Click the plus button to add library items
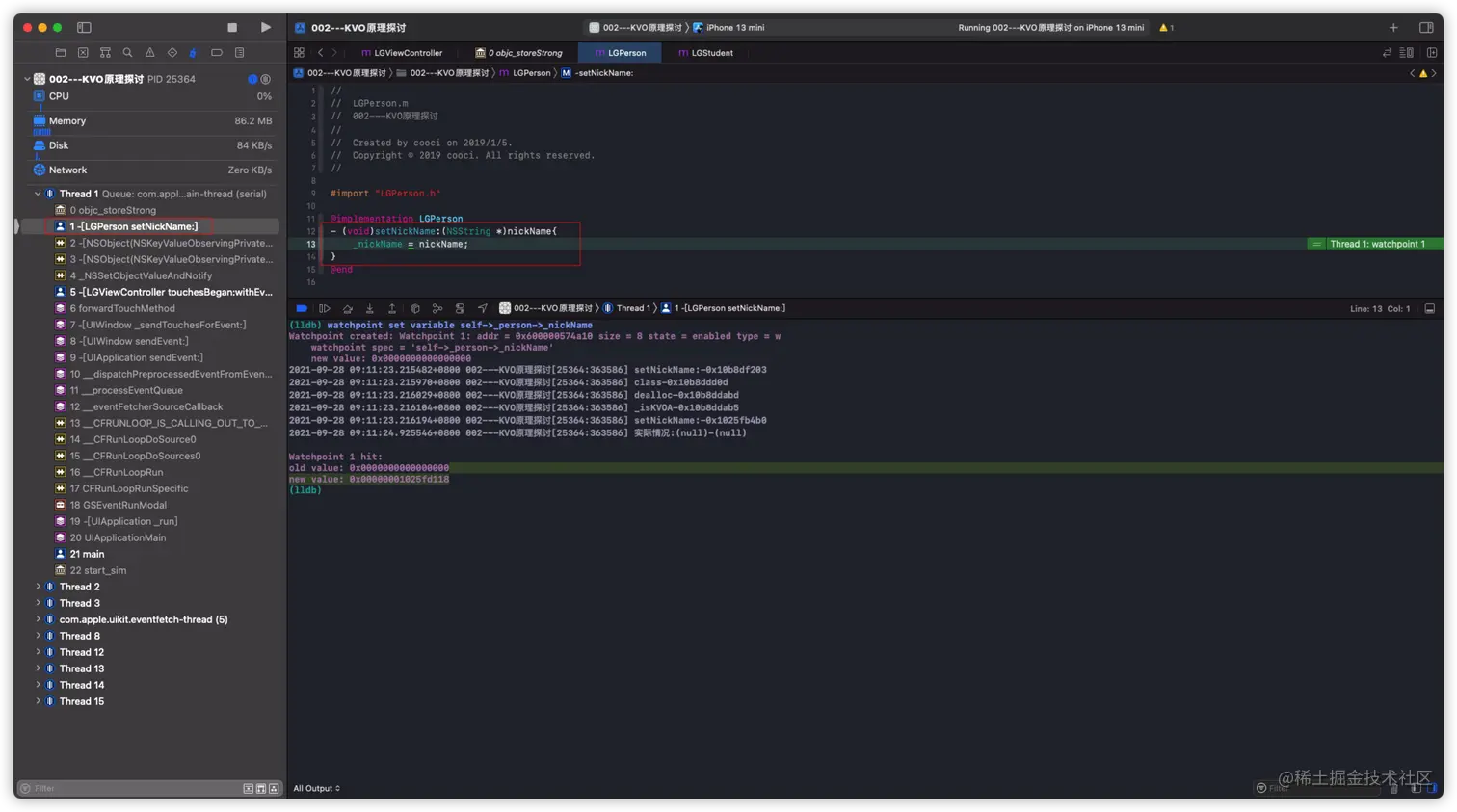The image size is (1457, 812). (x=1393, y=28)
